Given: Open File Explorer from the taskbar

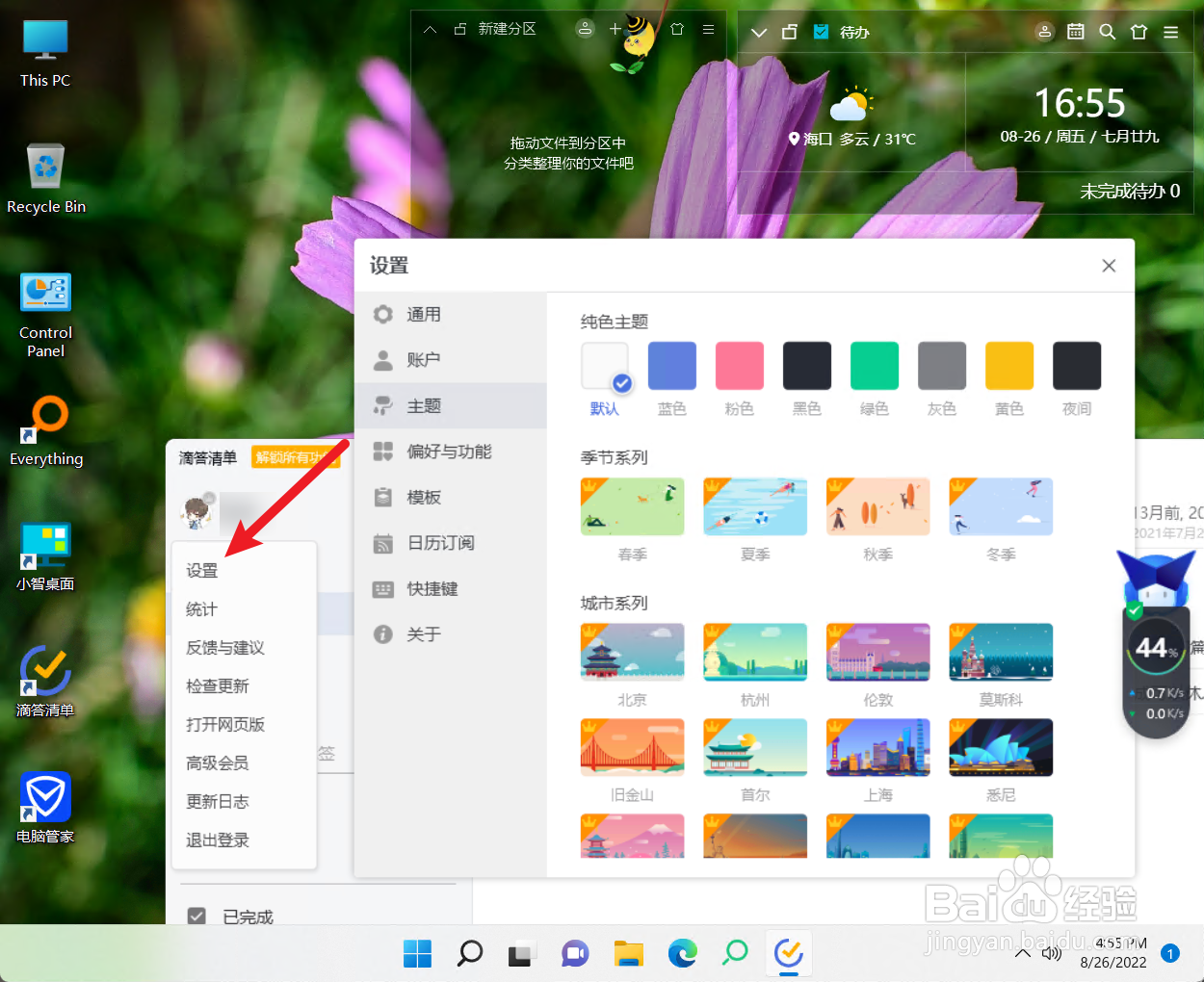Looking at the screenshot, I should [629, 954].
